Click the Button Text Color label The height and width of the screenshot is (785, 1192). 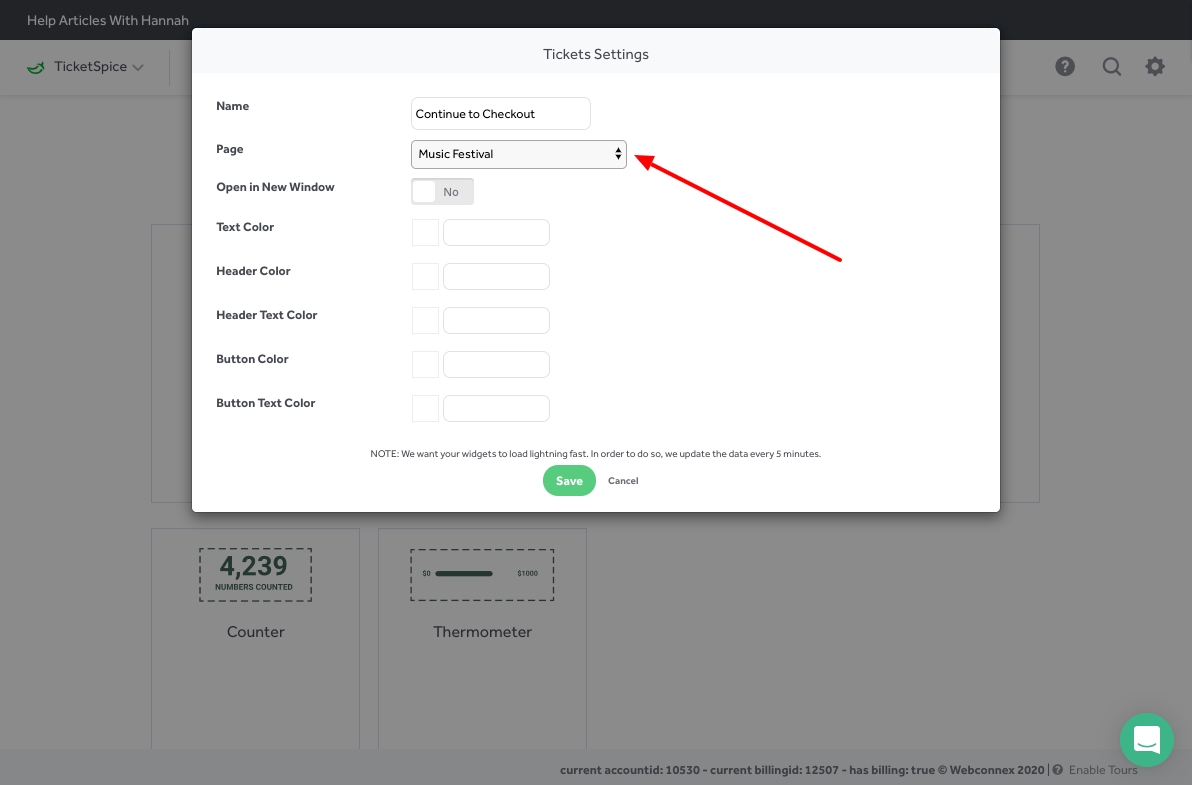point(265,403)
